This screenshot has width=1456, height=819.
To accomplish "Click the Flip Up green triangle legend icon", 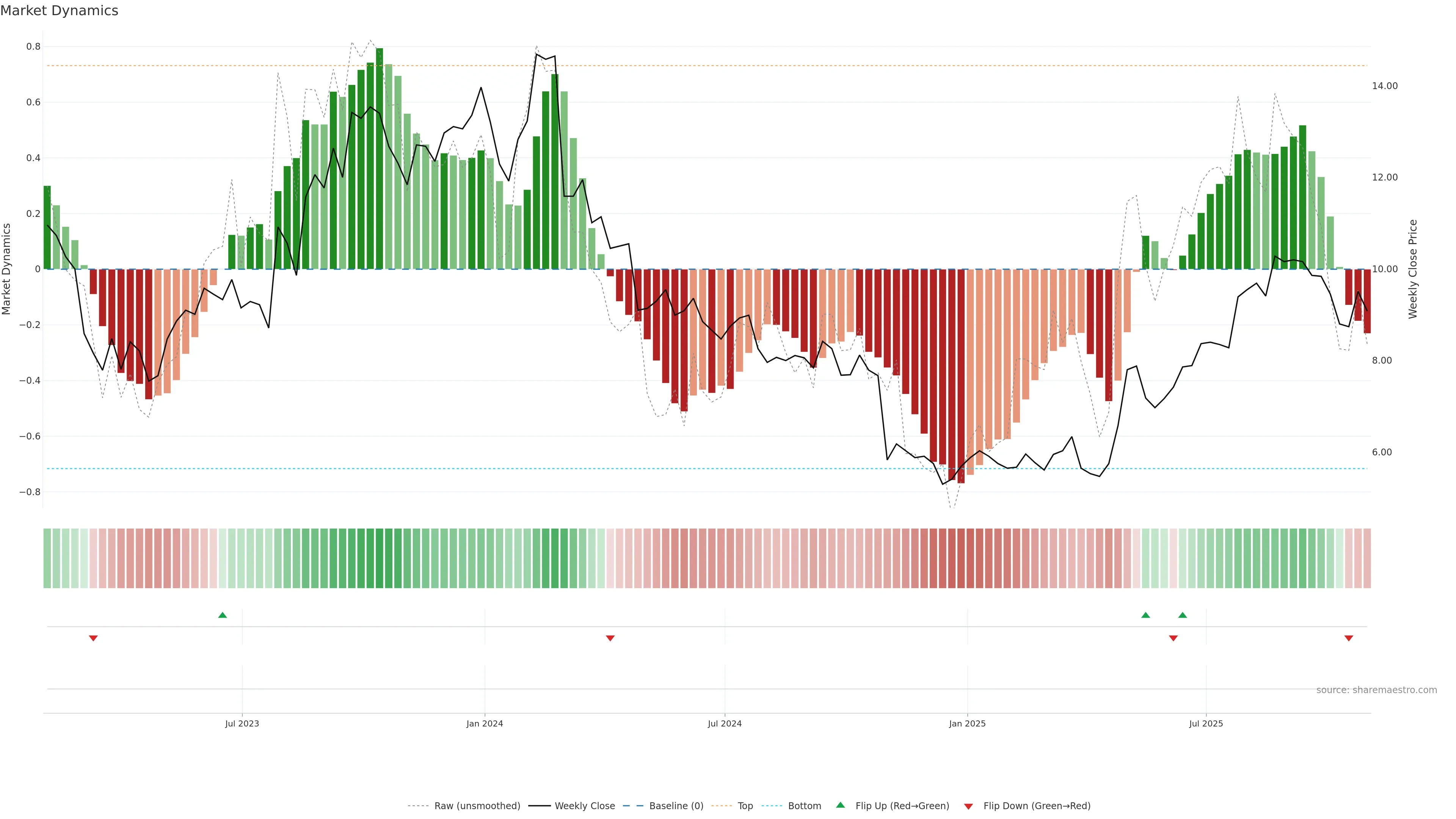I will (841, 805).
